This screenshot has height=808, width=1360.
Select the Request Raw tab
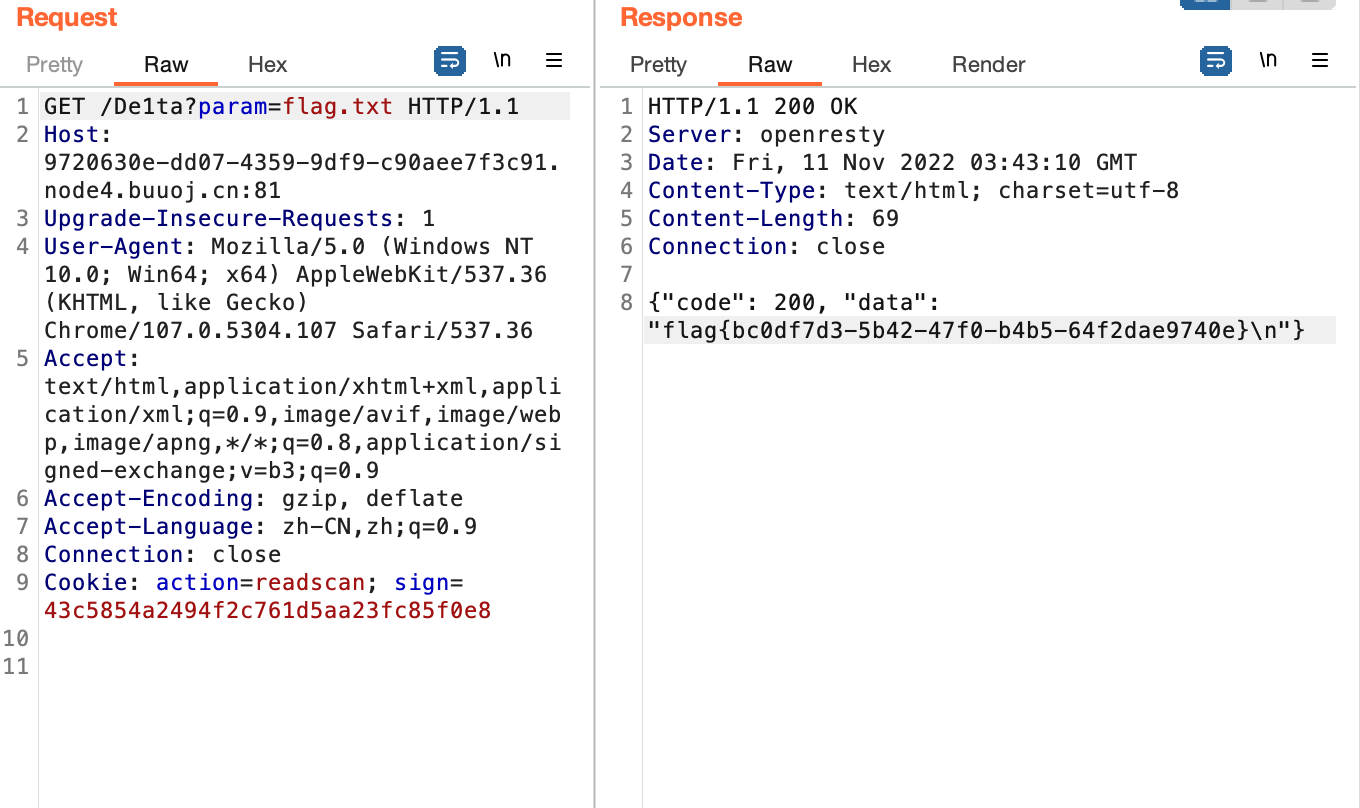166,65
